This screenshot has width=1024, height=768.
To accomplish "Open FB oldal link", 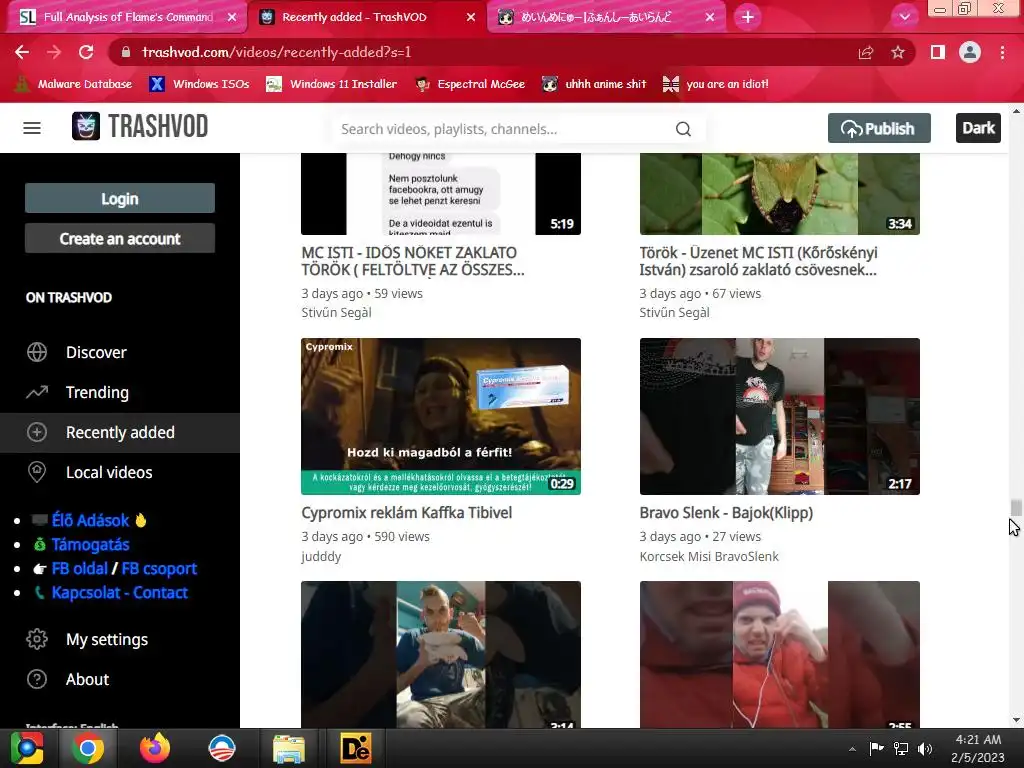I will pos(79,569).
